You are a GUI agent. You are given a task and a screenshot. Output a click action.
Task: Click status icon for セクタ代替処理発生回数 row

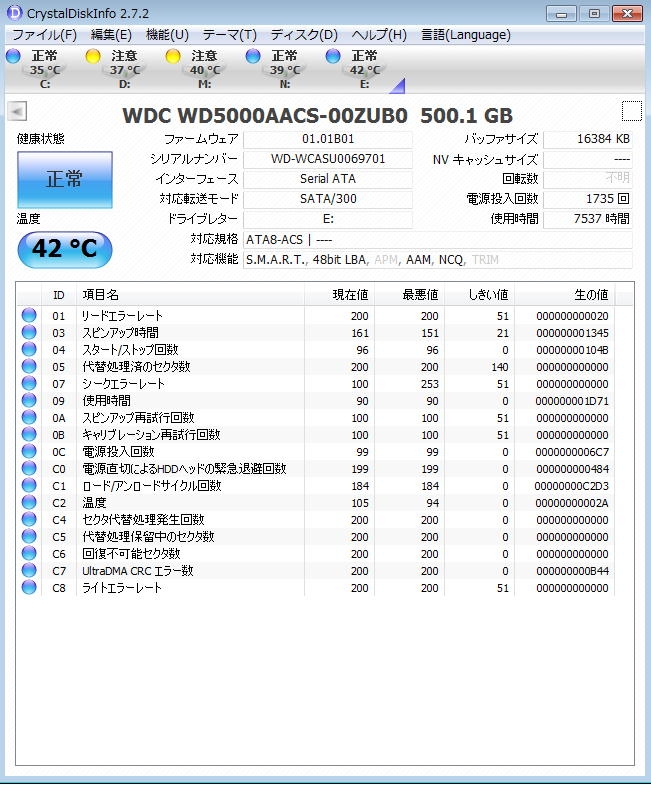click(x=29, y=519)
